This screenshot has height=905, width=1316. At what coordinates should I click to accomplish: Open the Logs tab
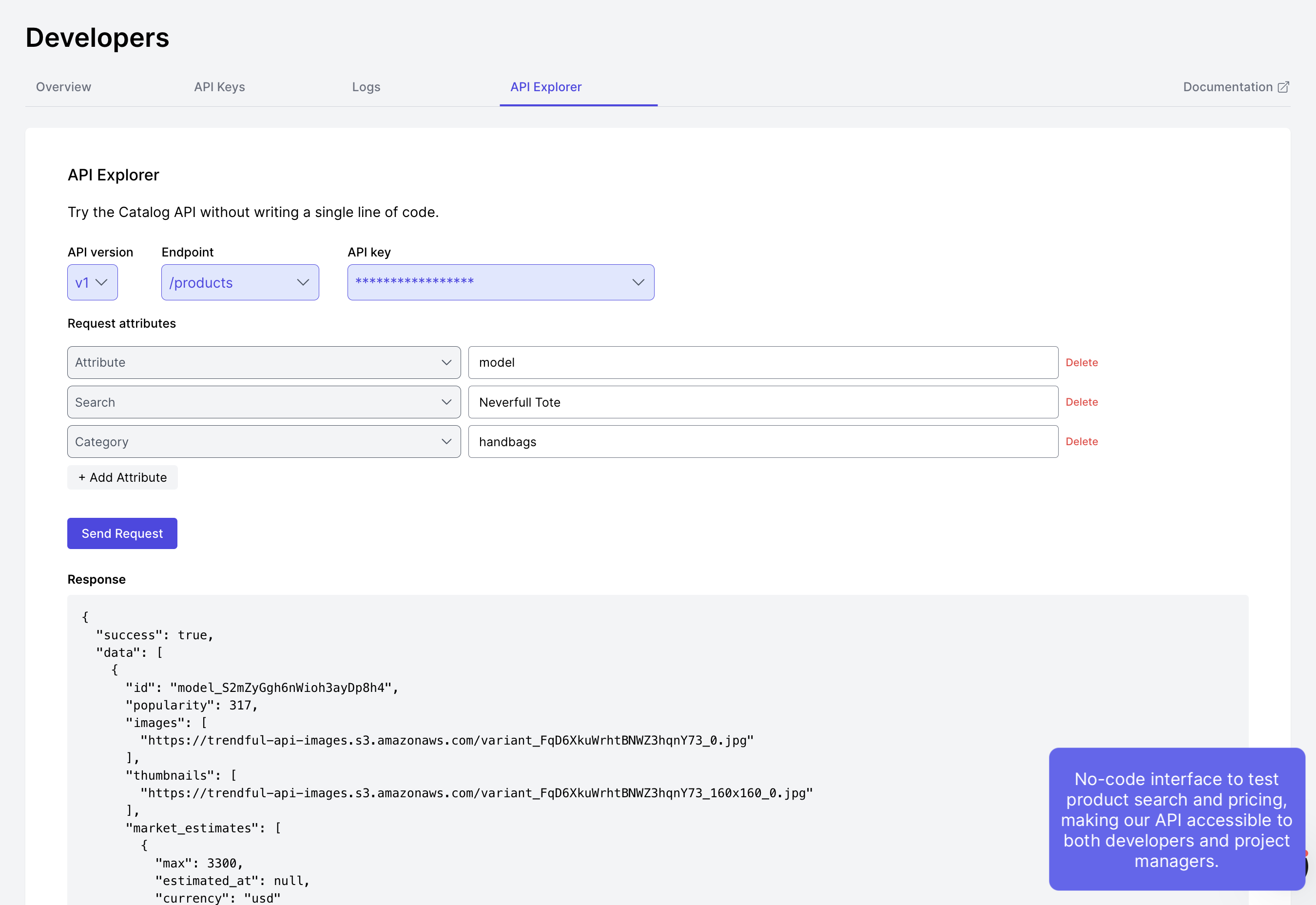[366, 87]
